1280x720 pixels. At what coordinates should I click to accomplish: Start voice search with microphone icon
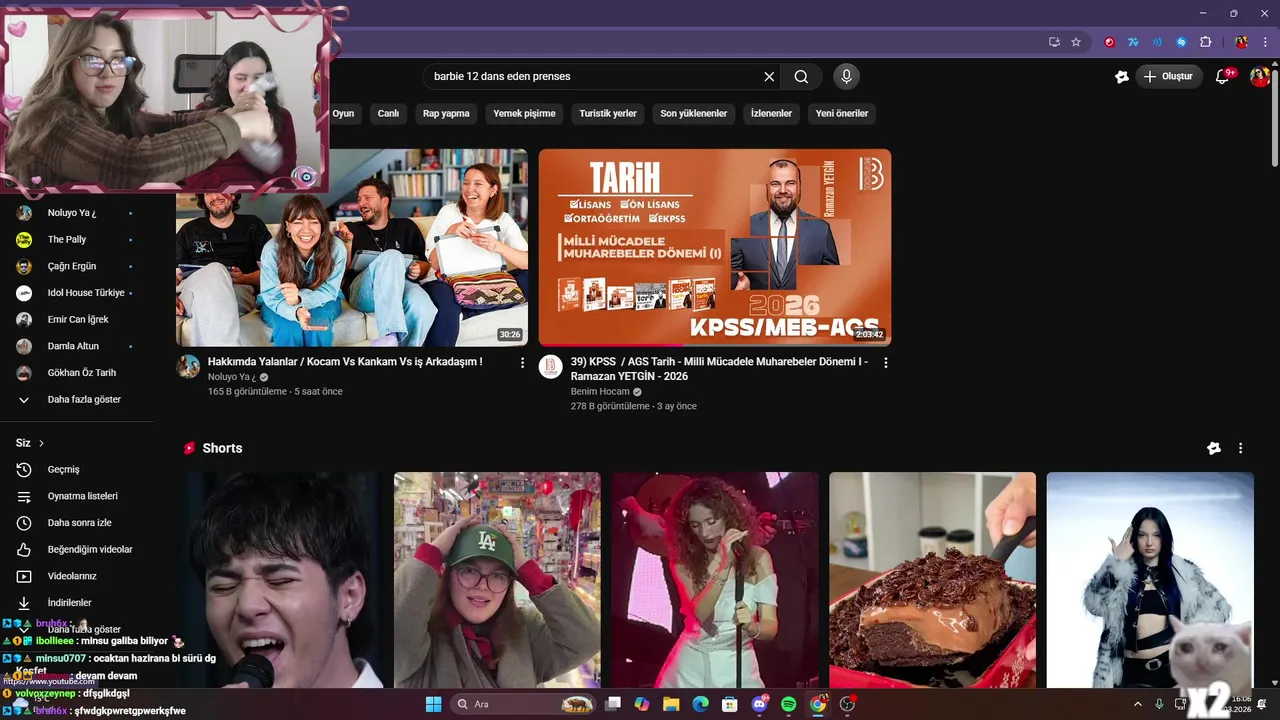point(846,76)
